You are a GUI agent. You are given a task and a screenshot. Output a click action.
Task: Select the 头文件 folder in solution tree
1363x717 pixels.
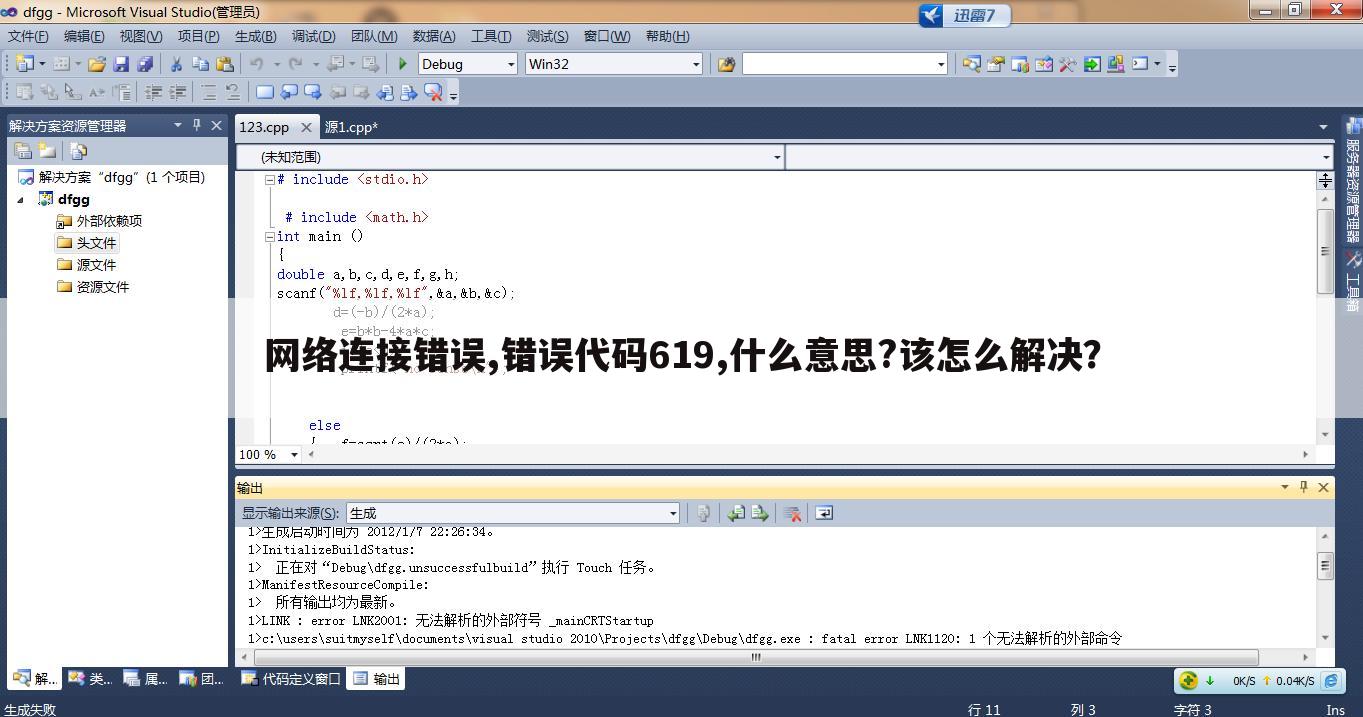pos(96,243)
